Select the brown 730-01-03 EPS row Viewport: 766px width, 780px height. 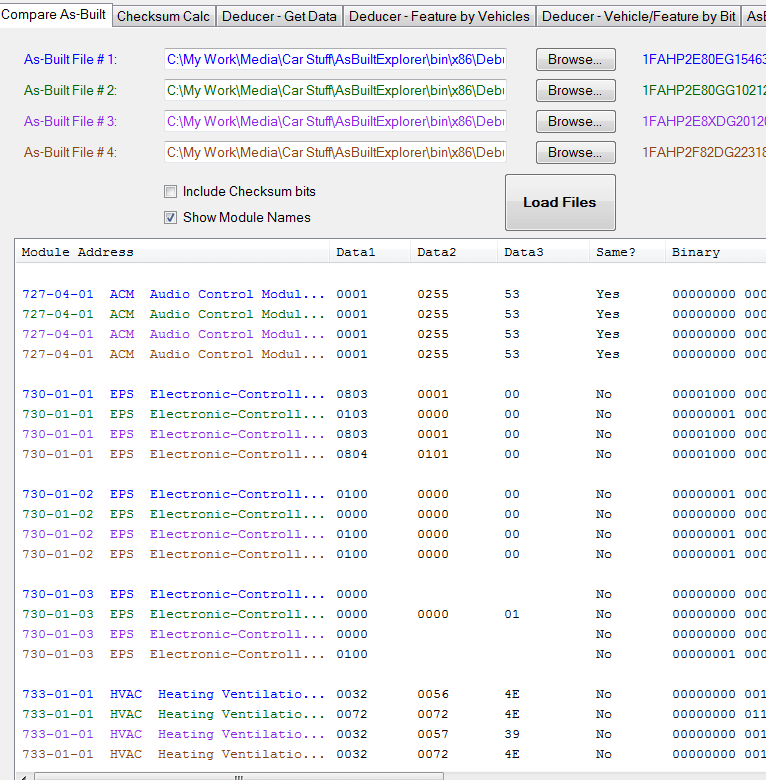coord(393,654)
